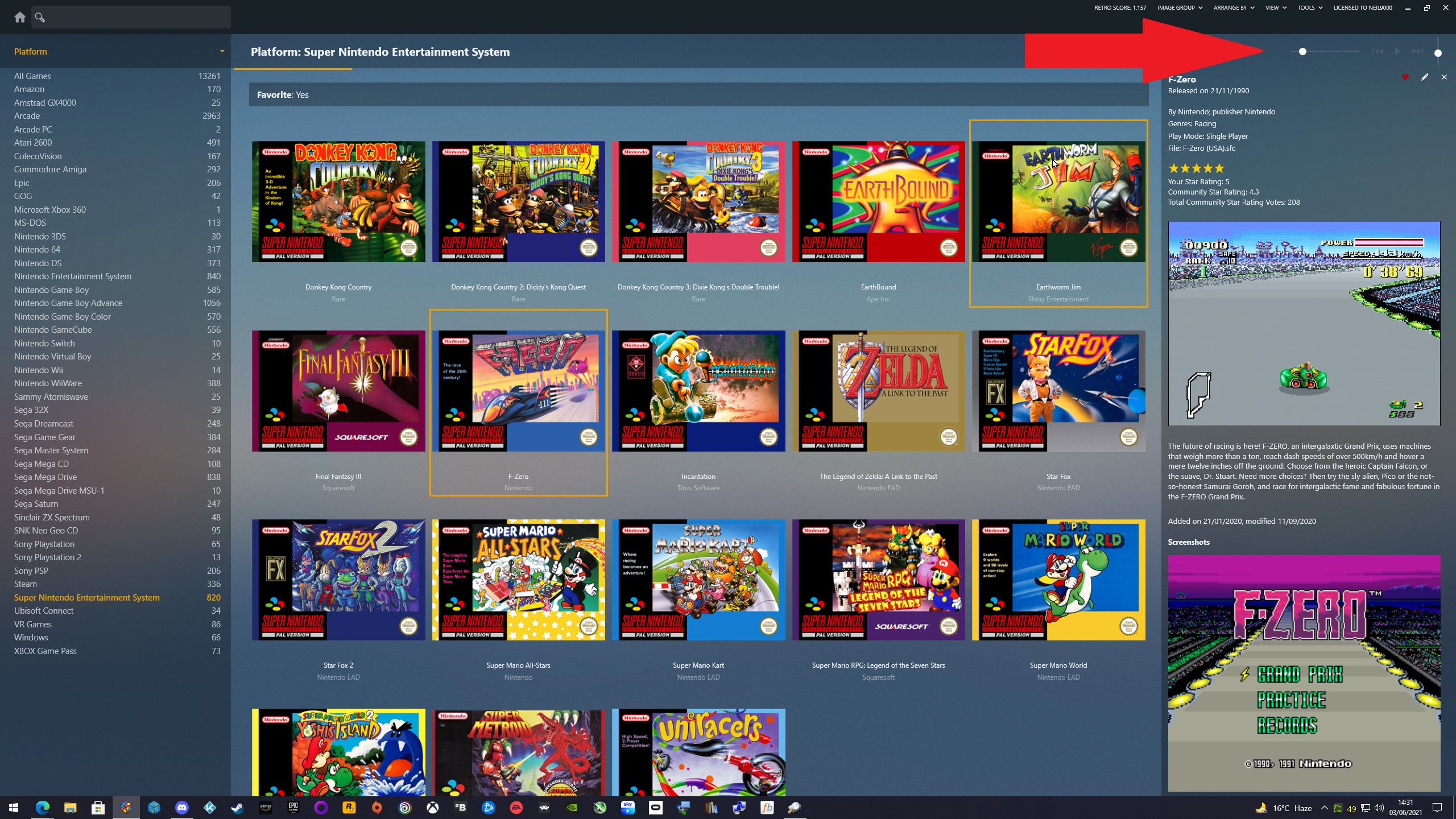This screenshot has height=819, width=1456.
Task: Skip to the previous music track
Action: 1378,52
